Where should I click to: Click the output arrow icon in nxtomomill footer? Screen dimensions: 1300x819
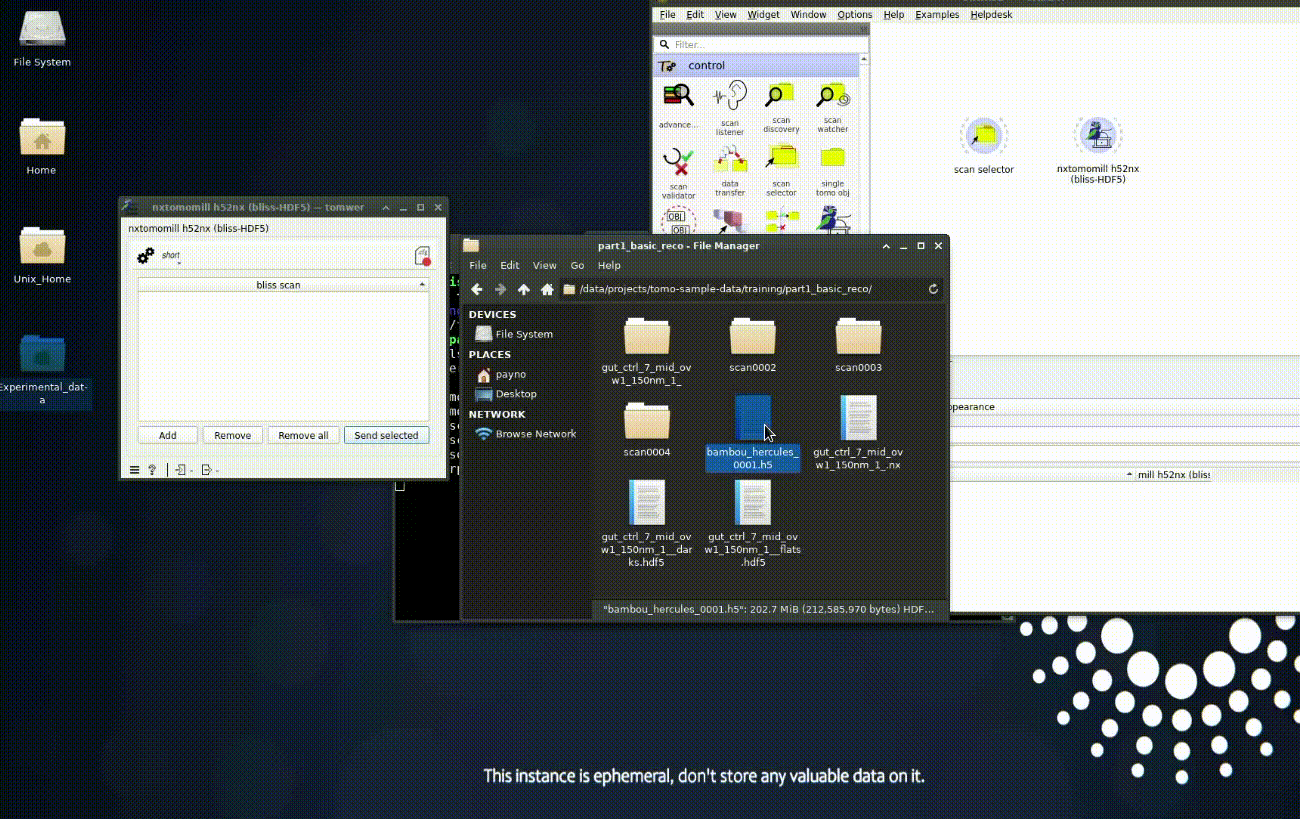pos(207,470)
